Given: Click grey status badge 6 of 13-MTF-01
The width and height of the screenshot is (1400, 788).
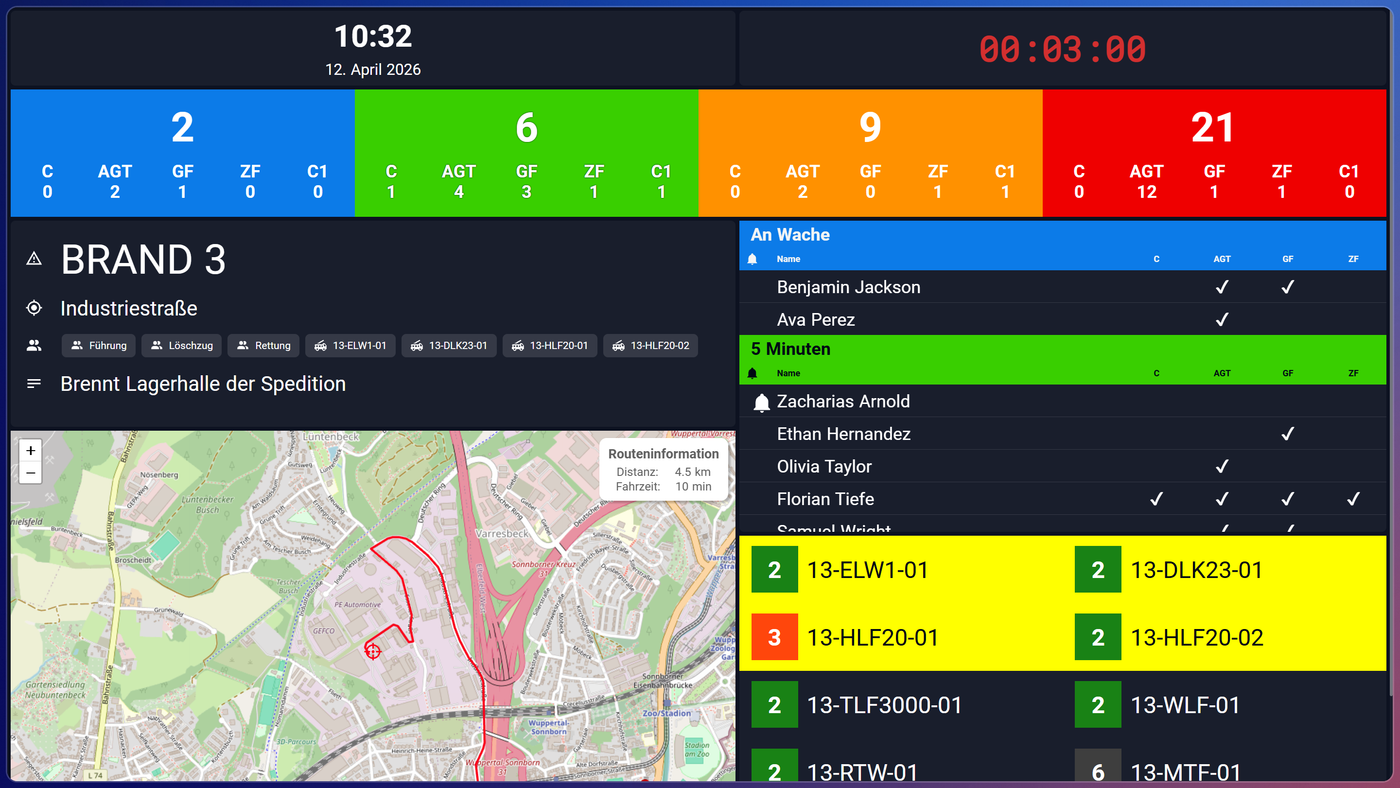Looking at the screenshot, I should [x=1098, y=765].
